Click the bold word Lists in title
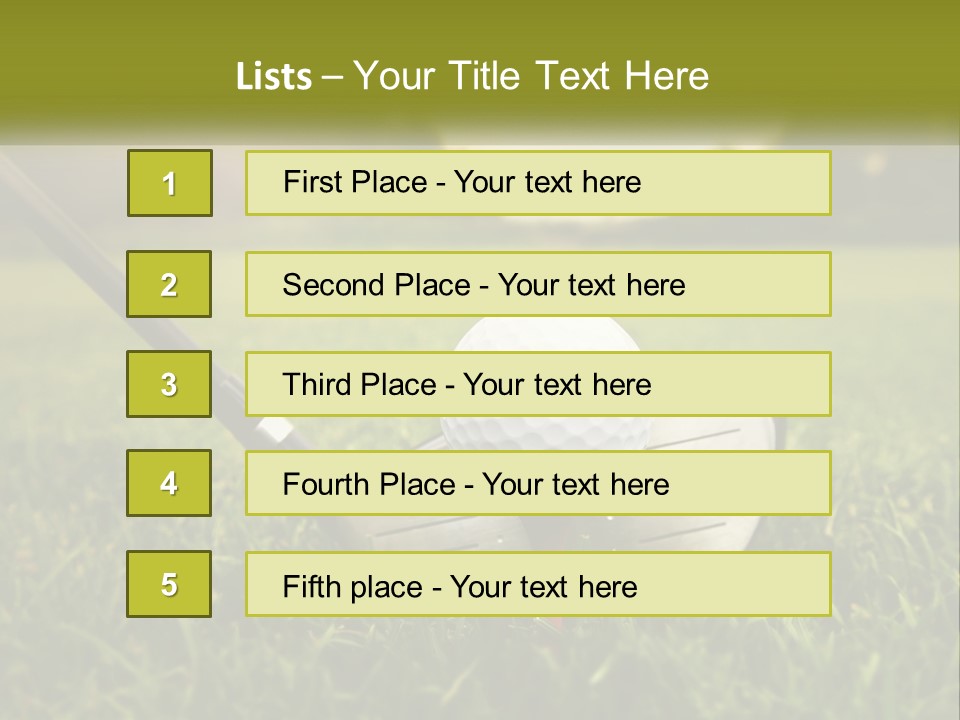This screenshot has width=960, height=720. [273, 76]
